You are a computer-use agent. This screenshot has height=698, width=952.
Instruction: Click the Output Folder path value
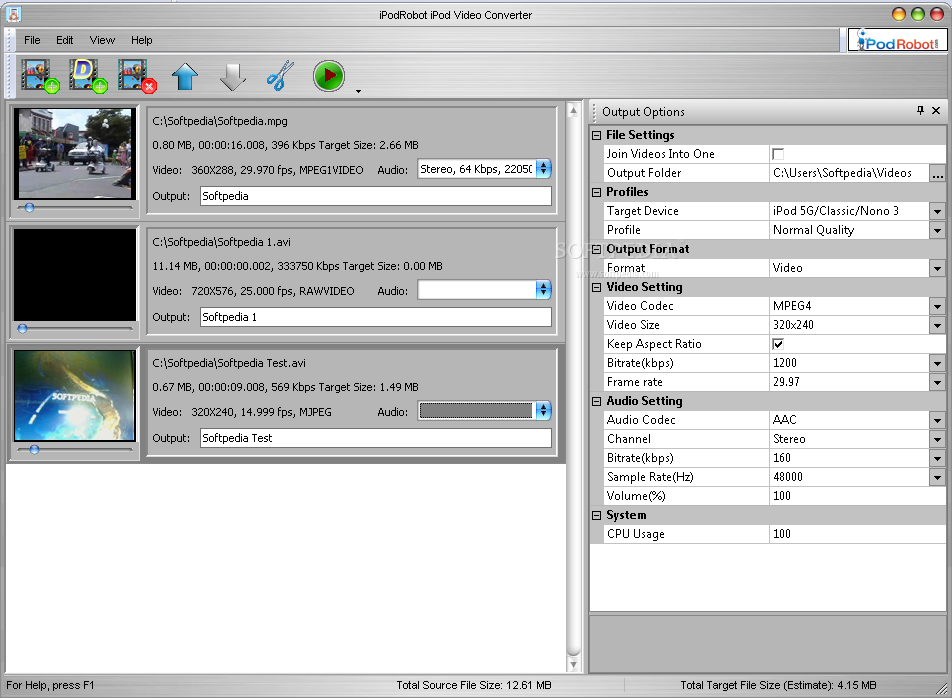tap(849, 174)
